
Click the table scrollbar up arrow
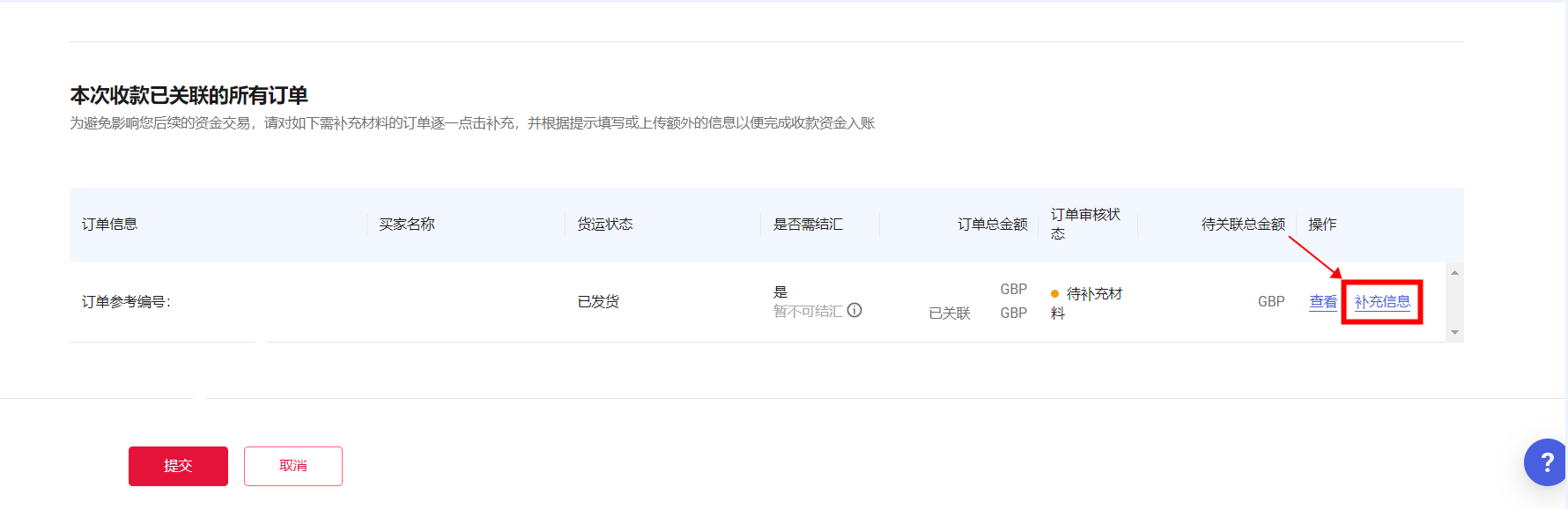click(x=1454, y=273)
